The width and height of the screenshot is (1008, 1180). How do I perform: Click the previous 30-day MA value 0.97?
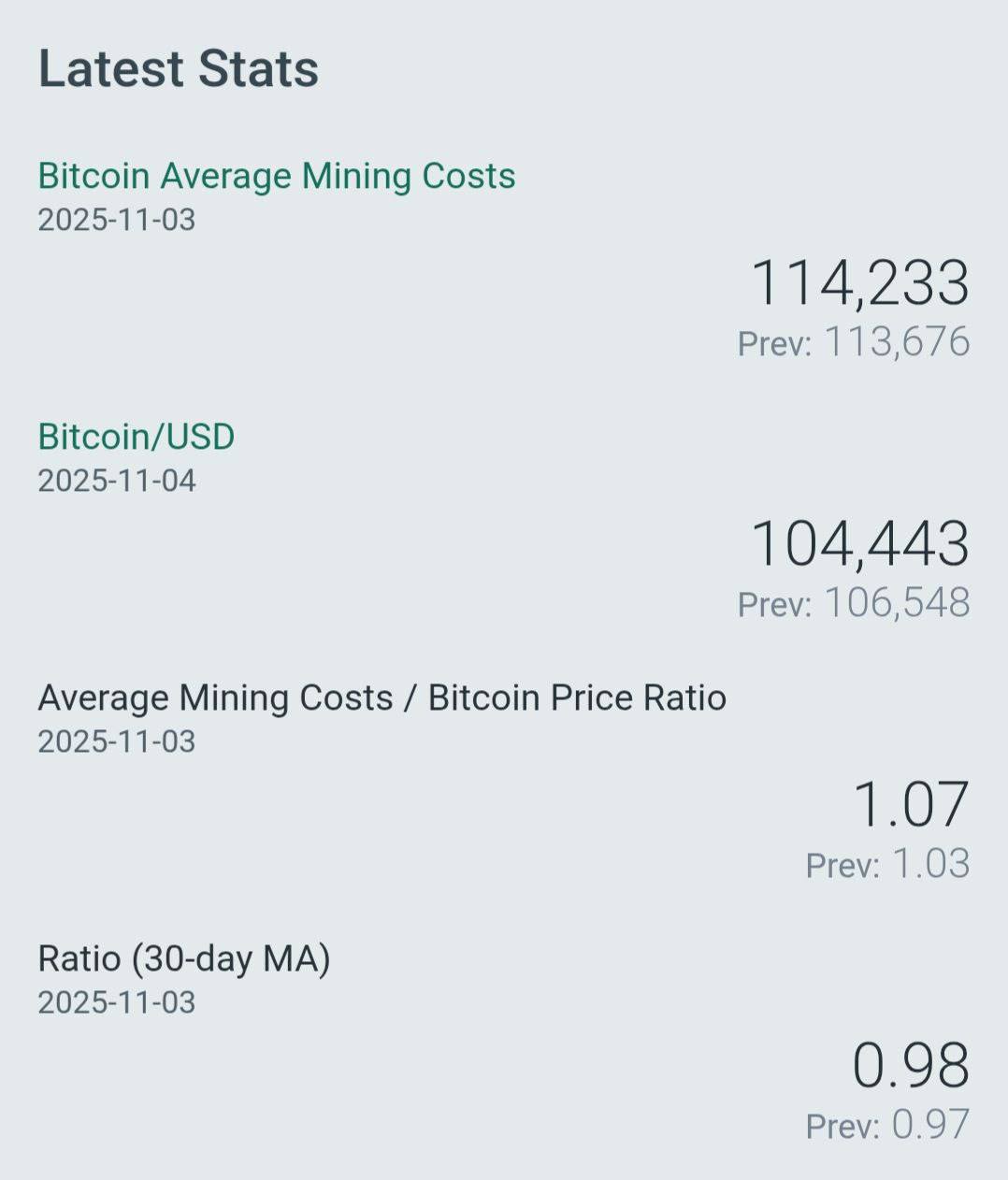(x=930, y=1125)
